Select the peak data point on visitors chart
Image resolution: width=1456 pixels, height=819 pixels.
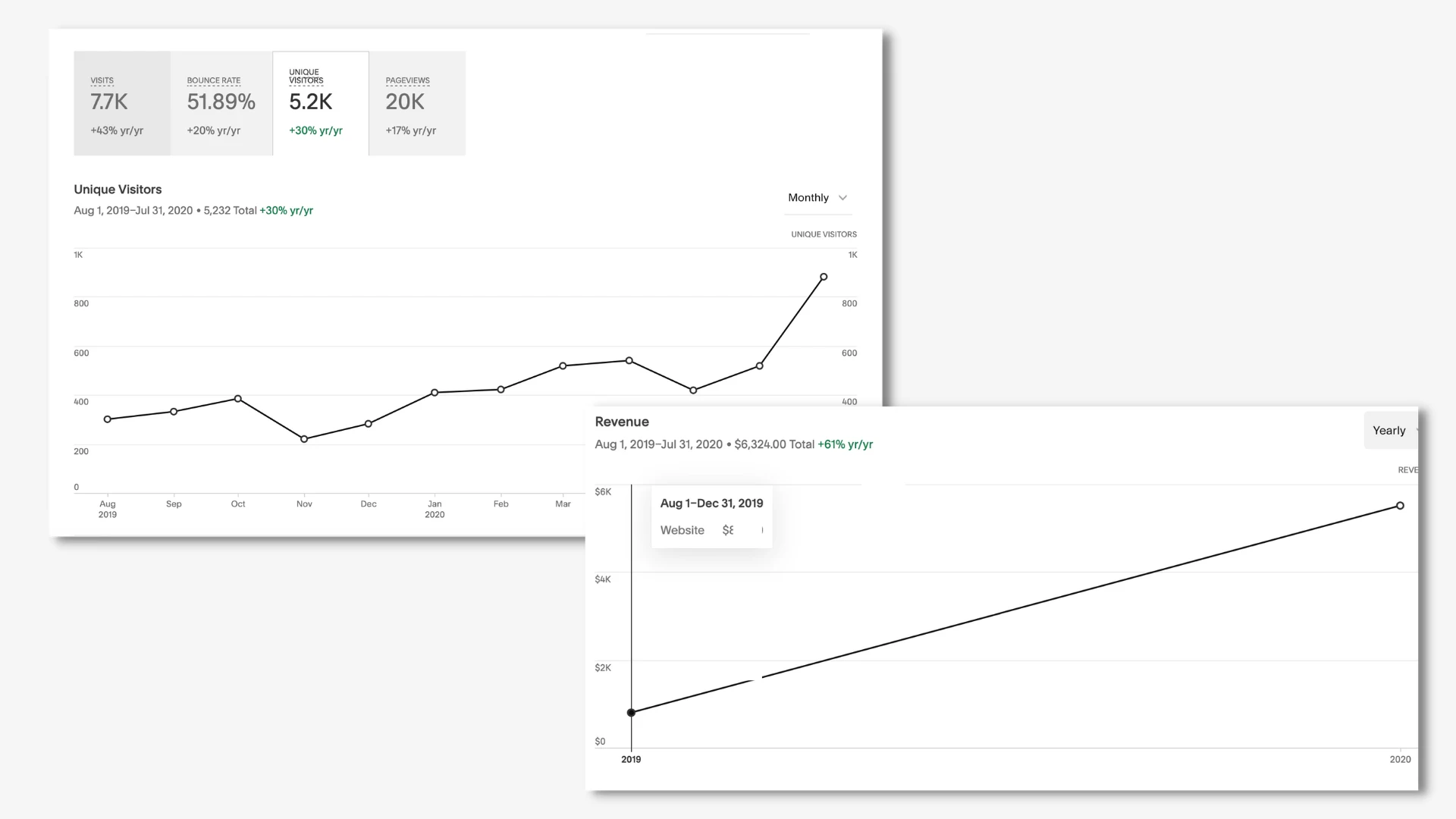[x=824, y=277]
